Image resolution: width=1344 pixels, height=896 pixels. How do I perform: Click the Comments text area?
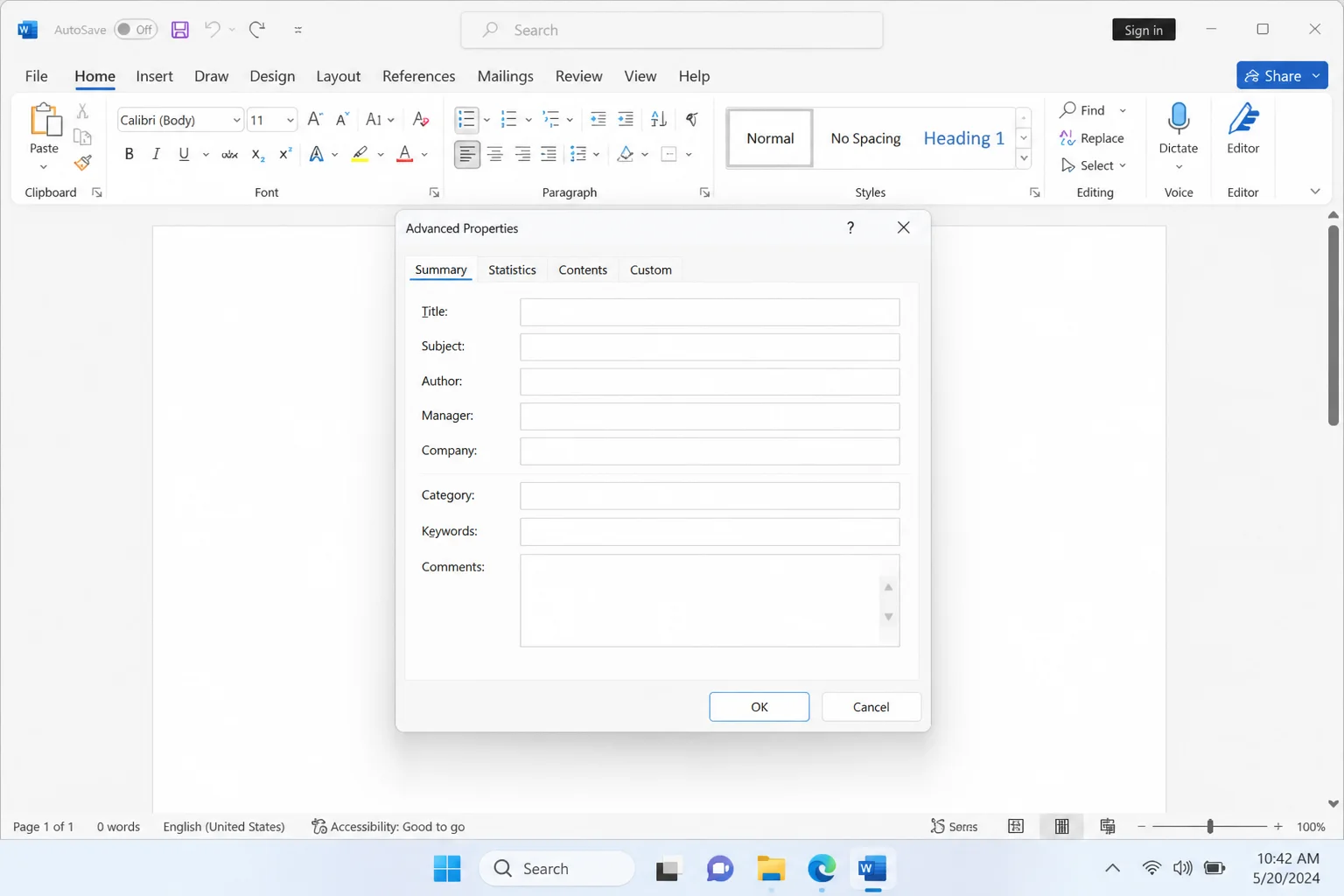tap(710, 600)
